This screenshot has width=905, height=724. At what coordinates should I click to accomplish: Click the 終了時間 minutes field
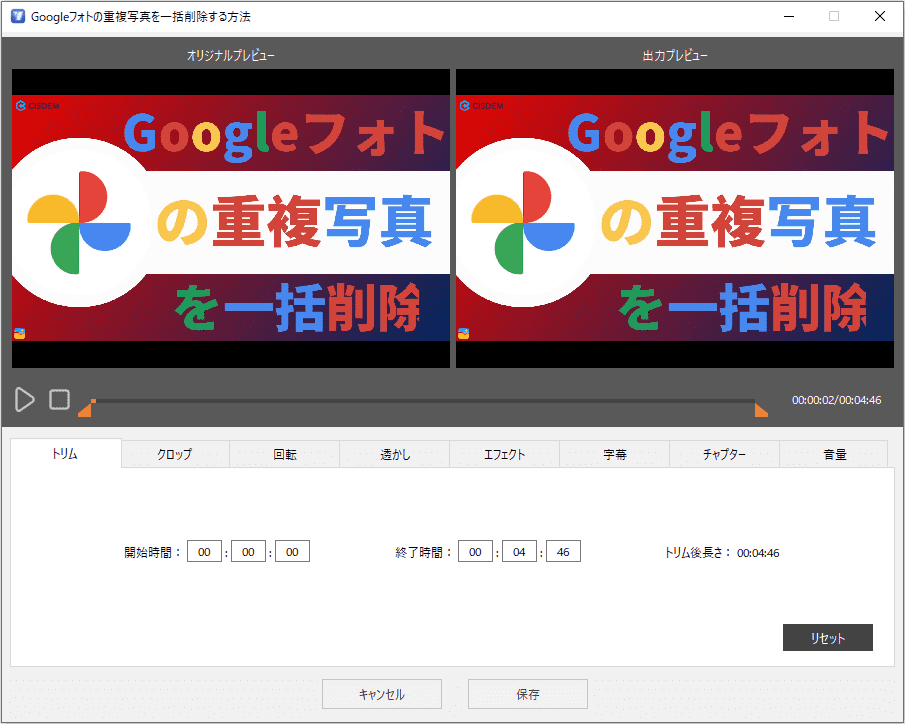(x=519, y=552)
